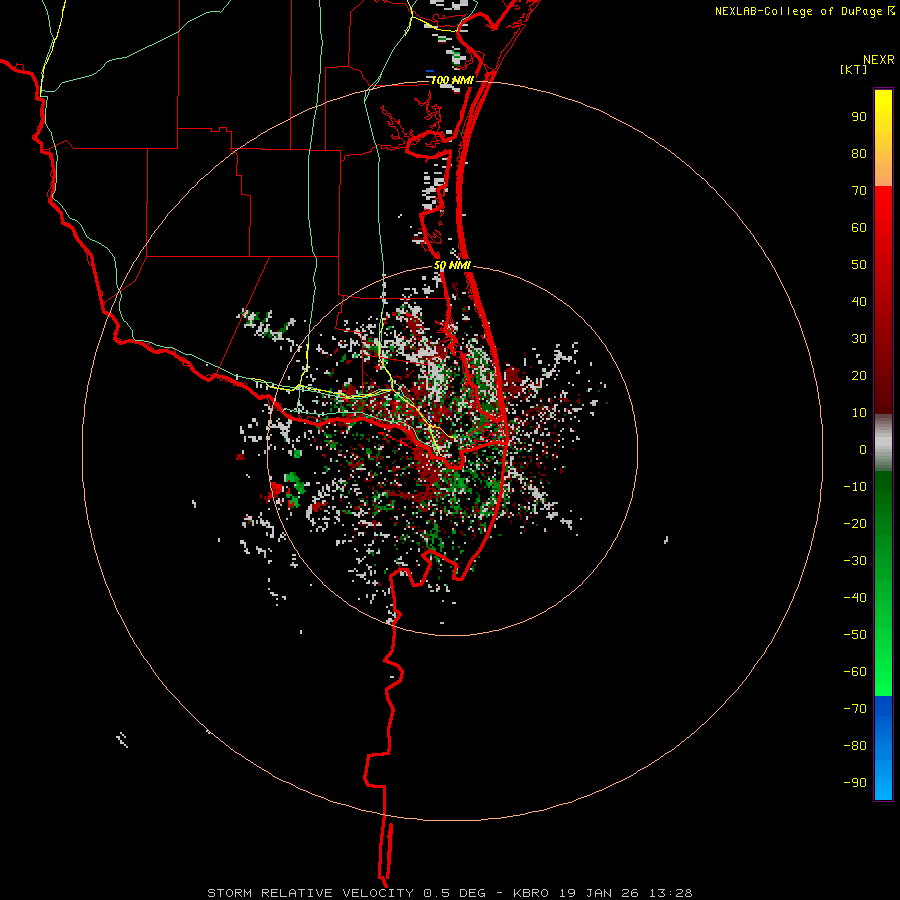Click the [KT] units label
The image size is (900, 900).
(x=854, y=69)
